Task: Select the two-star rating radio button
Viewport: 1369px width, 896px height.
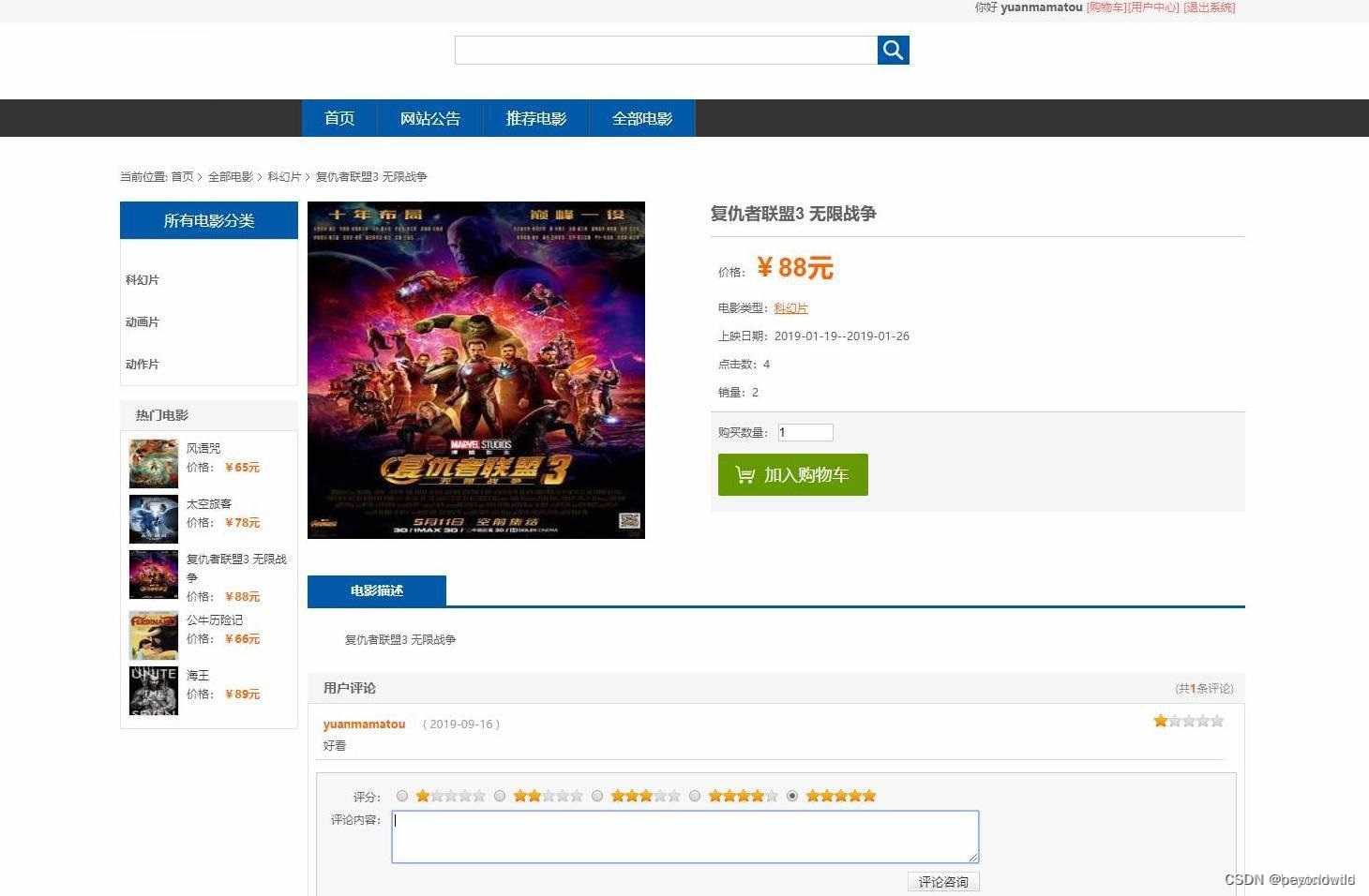Action: tap(500, 796)
